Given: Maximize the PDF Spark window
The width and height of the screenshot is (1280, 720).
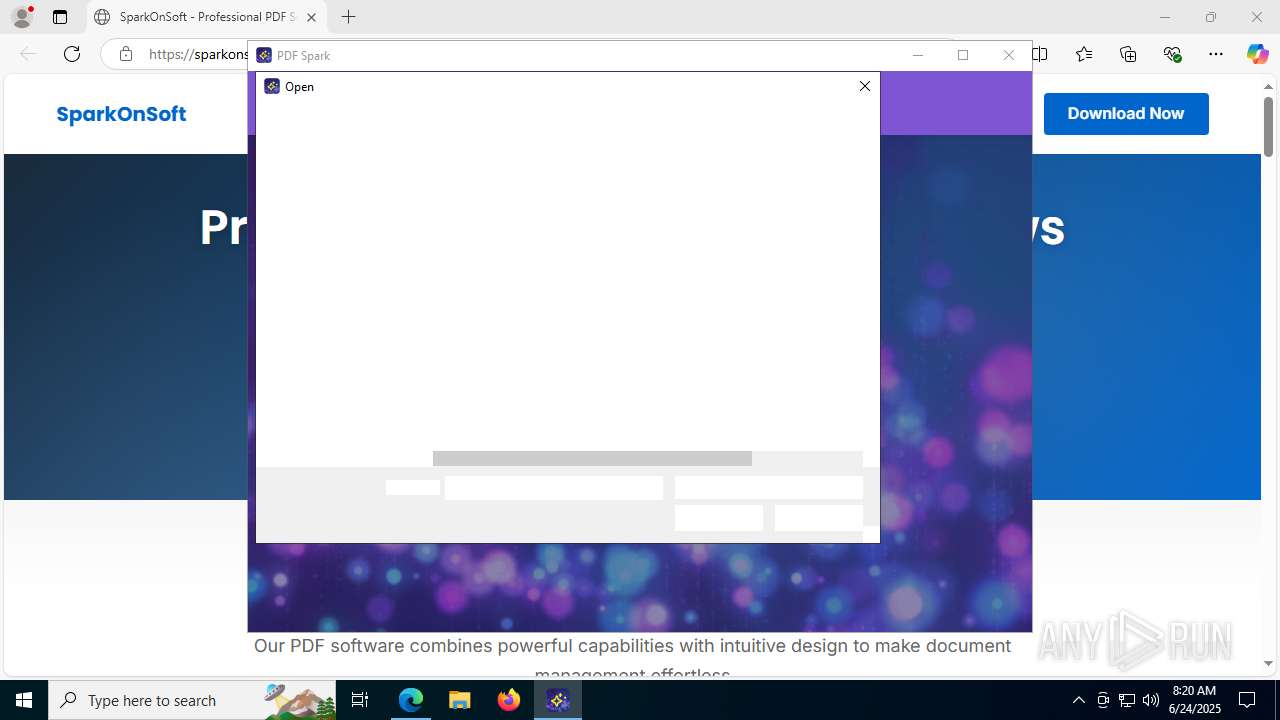Looking at the screenshot, I should pos(963,55).
